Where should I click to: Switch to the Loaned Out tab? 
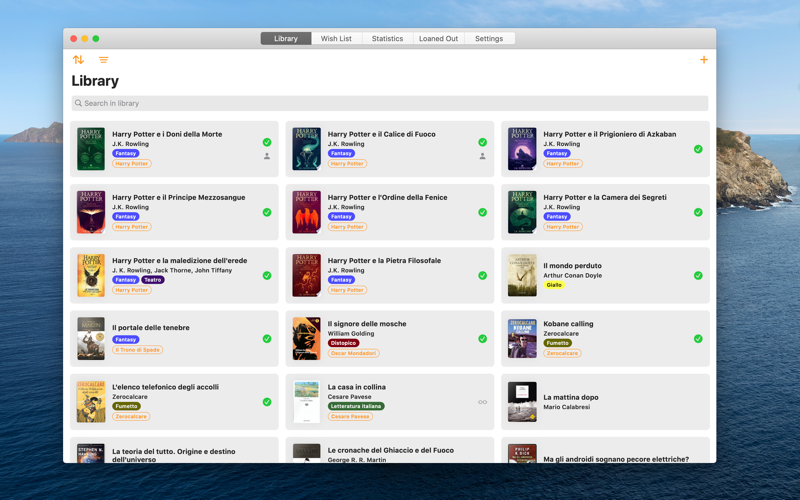point(438,38)
